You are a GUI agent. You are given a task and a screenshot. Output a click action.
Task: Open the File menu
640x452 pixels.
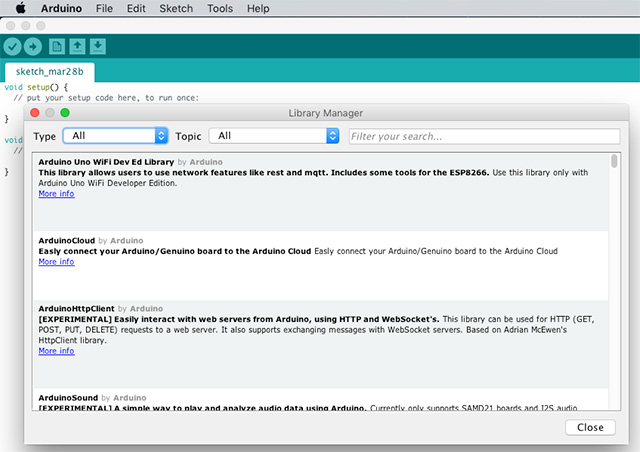click(104, 8)
